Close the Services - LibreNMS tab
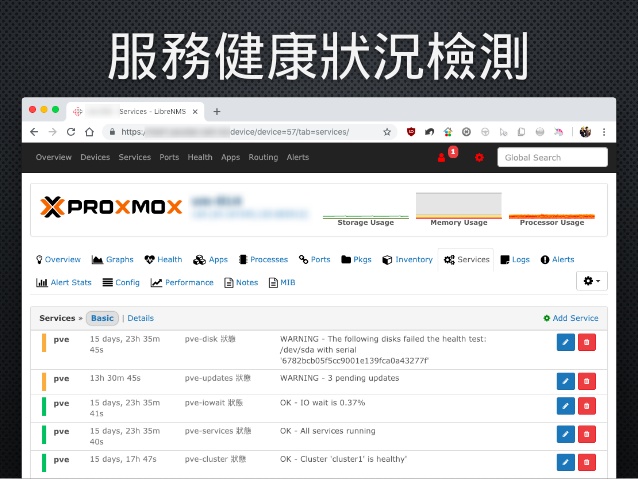 [195, 112]
